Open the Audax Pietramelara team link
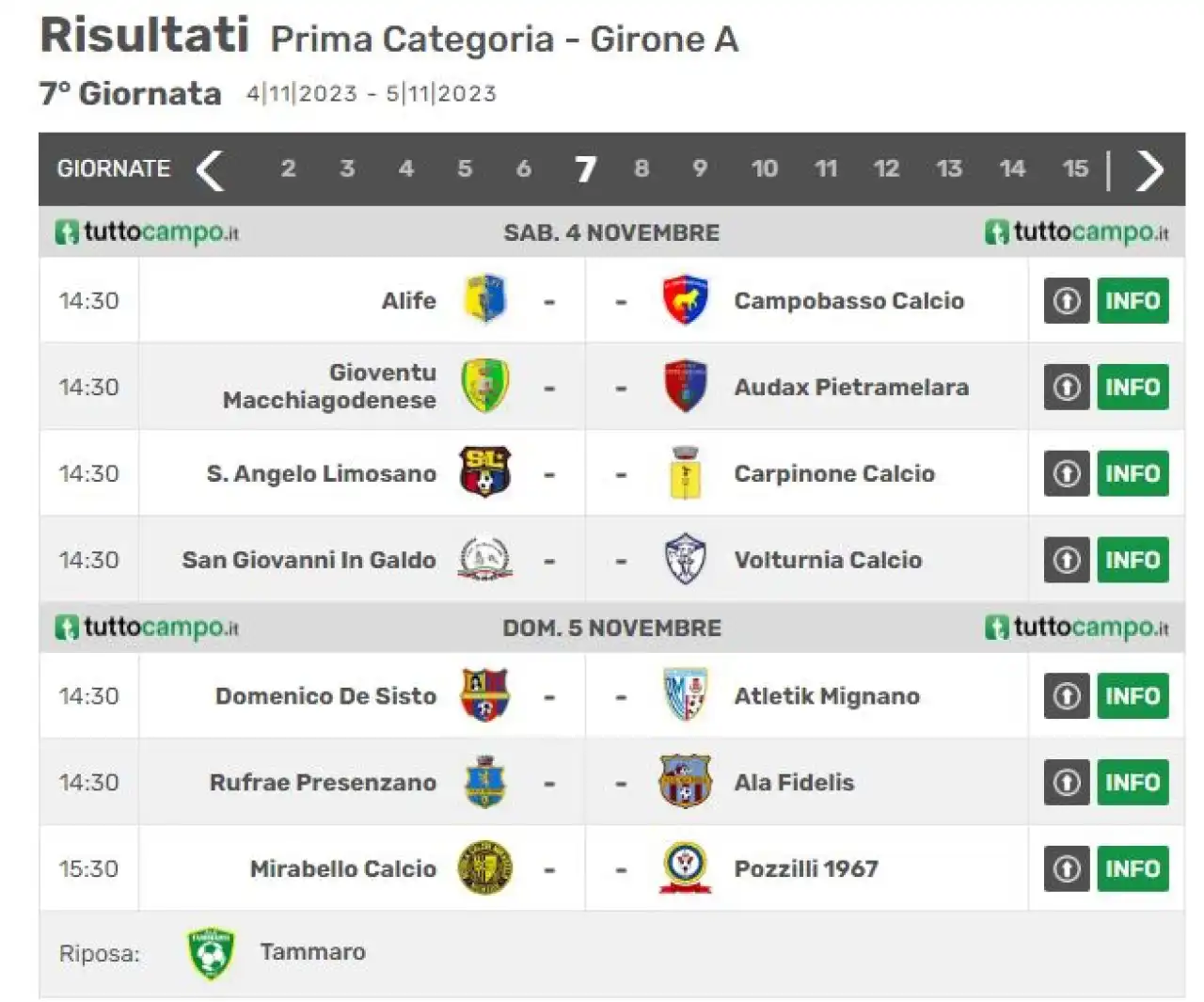This screenshot has height=1002, width=1204. point(851,387)
